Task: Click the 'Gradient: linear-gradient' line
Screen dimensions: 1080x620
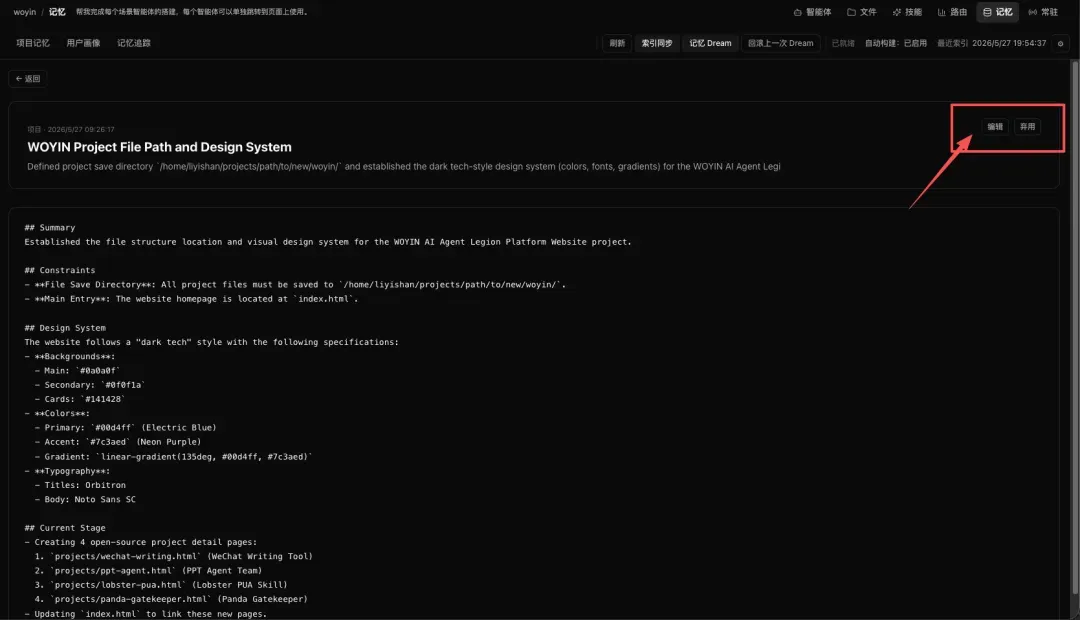Action: 174,457
